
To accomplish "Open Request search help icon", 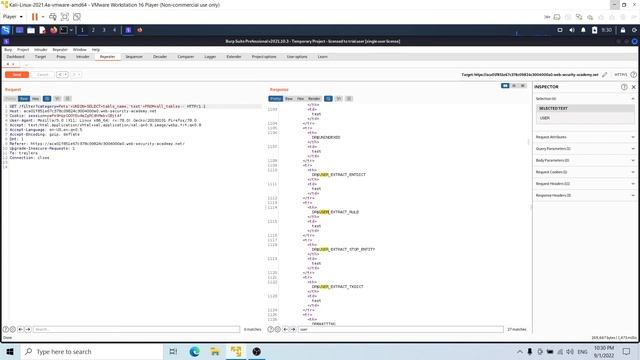I will point(6,329).
